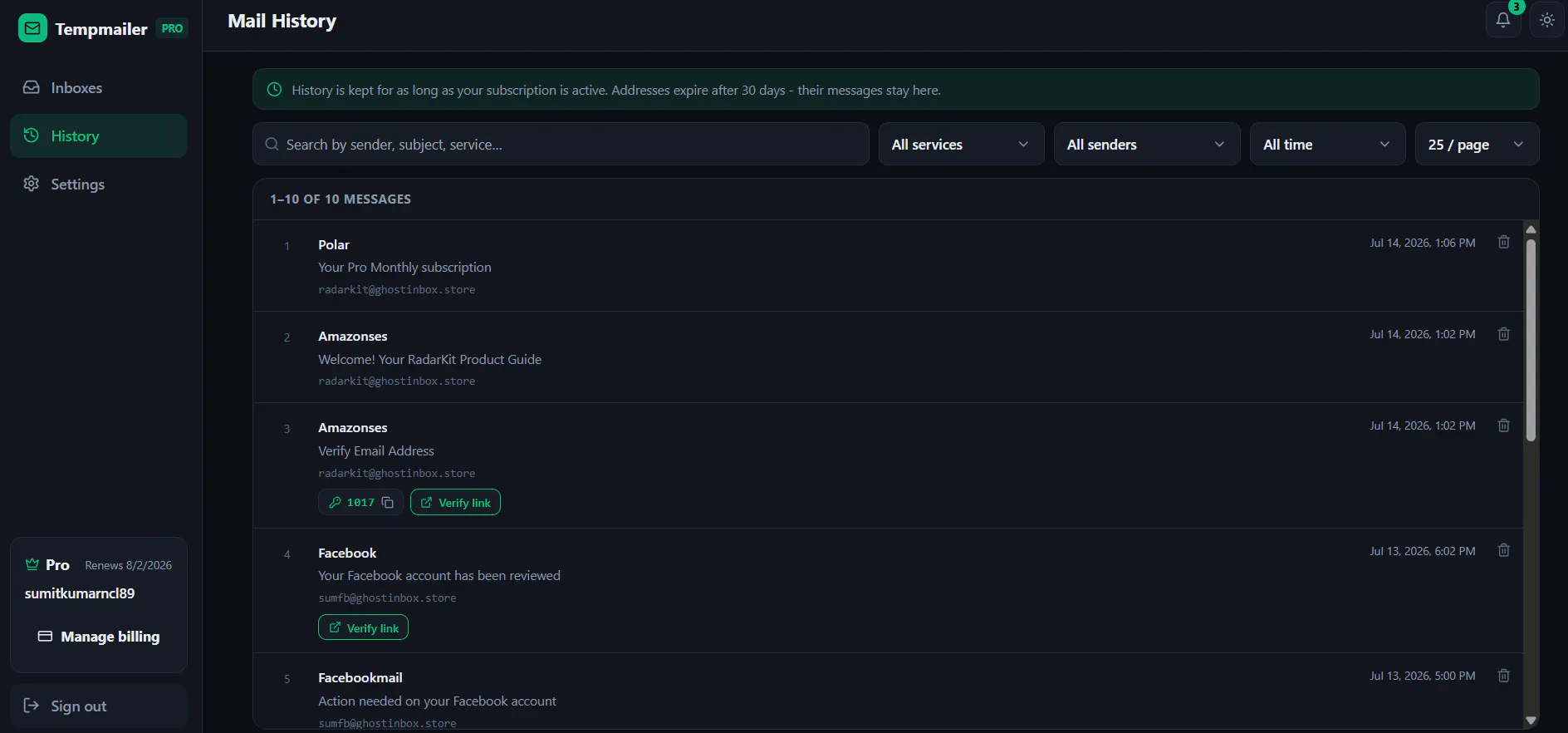The height and width of the screenshot is (733, 1568).
Task: Click the Facebookmail sender name
Action: pos(360,678)
